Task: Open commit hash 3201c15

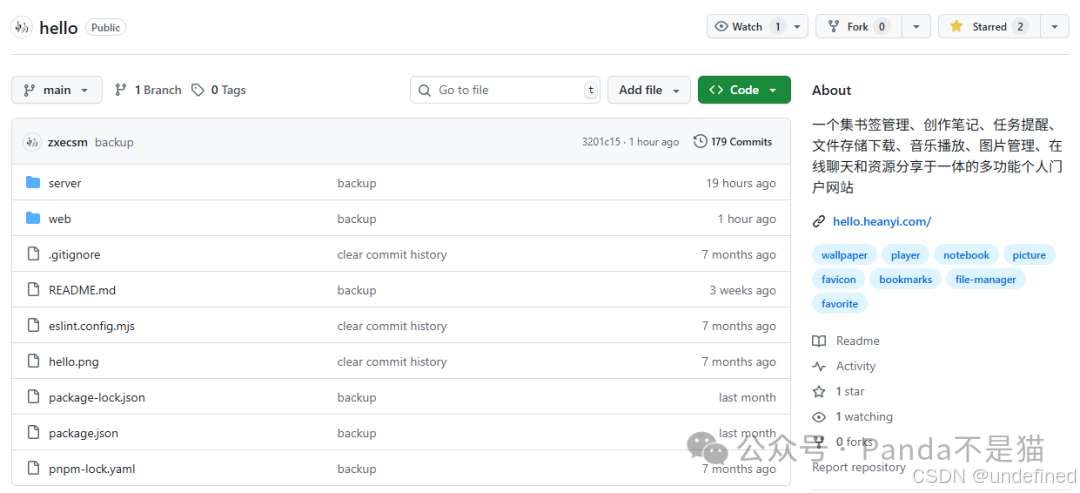Action: 601,142
